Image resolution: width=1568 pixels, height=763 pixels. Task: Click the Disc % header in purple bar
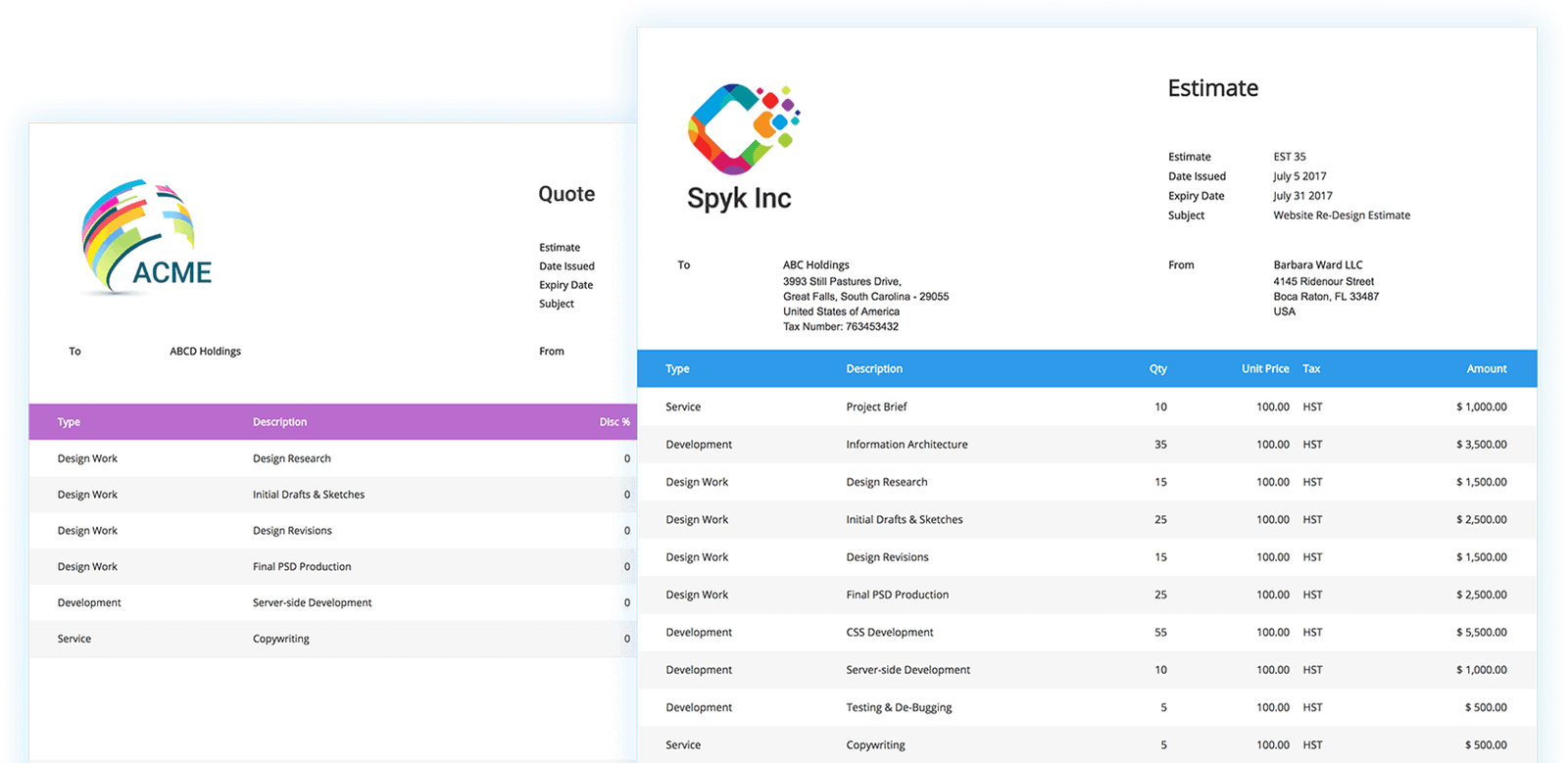pos(614,422)
